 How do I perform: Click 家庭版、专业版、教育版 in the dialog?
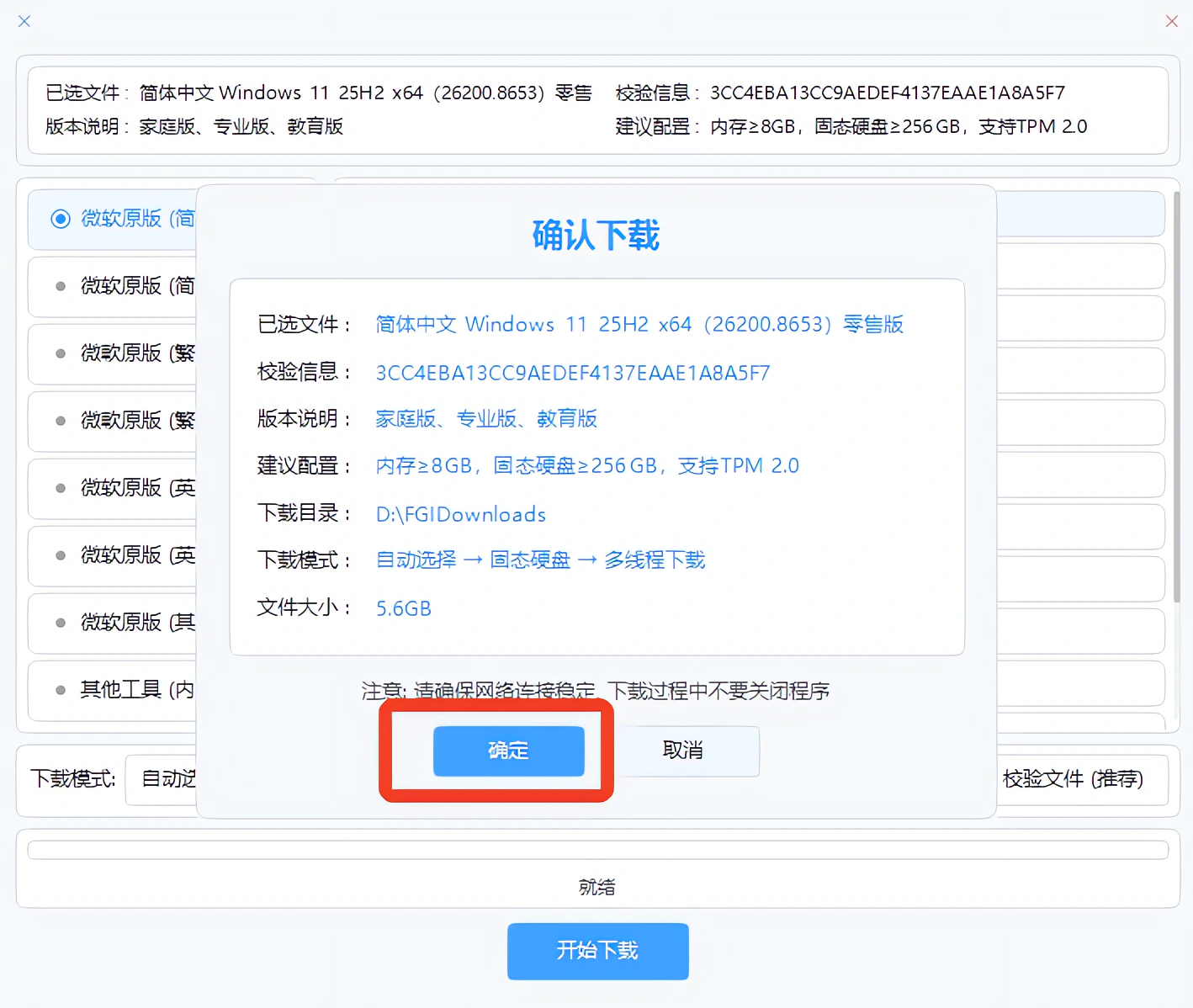click(486, 418)
